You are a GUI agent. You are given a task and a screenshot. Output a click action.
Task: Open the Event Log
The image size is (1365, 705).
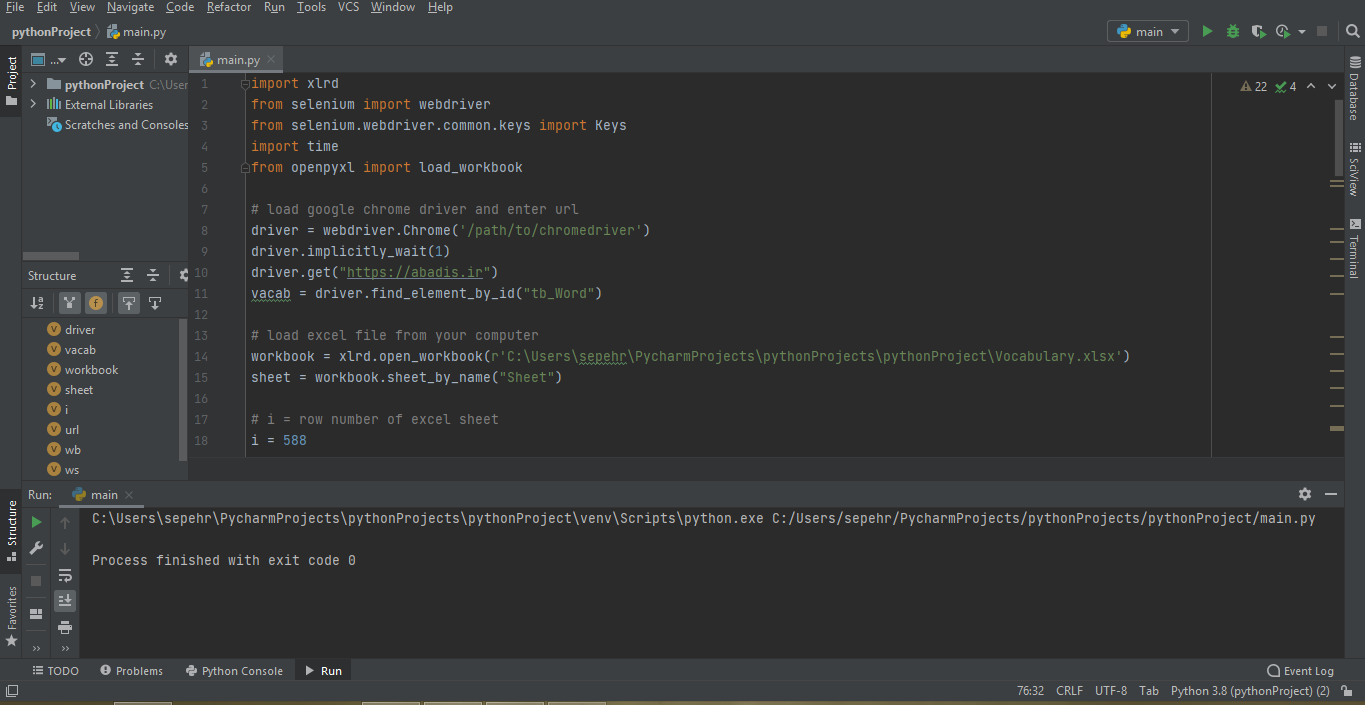pos(1300,671)
